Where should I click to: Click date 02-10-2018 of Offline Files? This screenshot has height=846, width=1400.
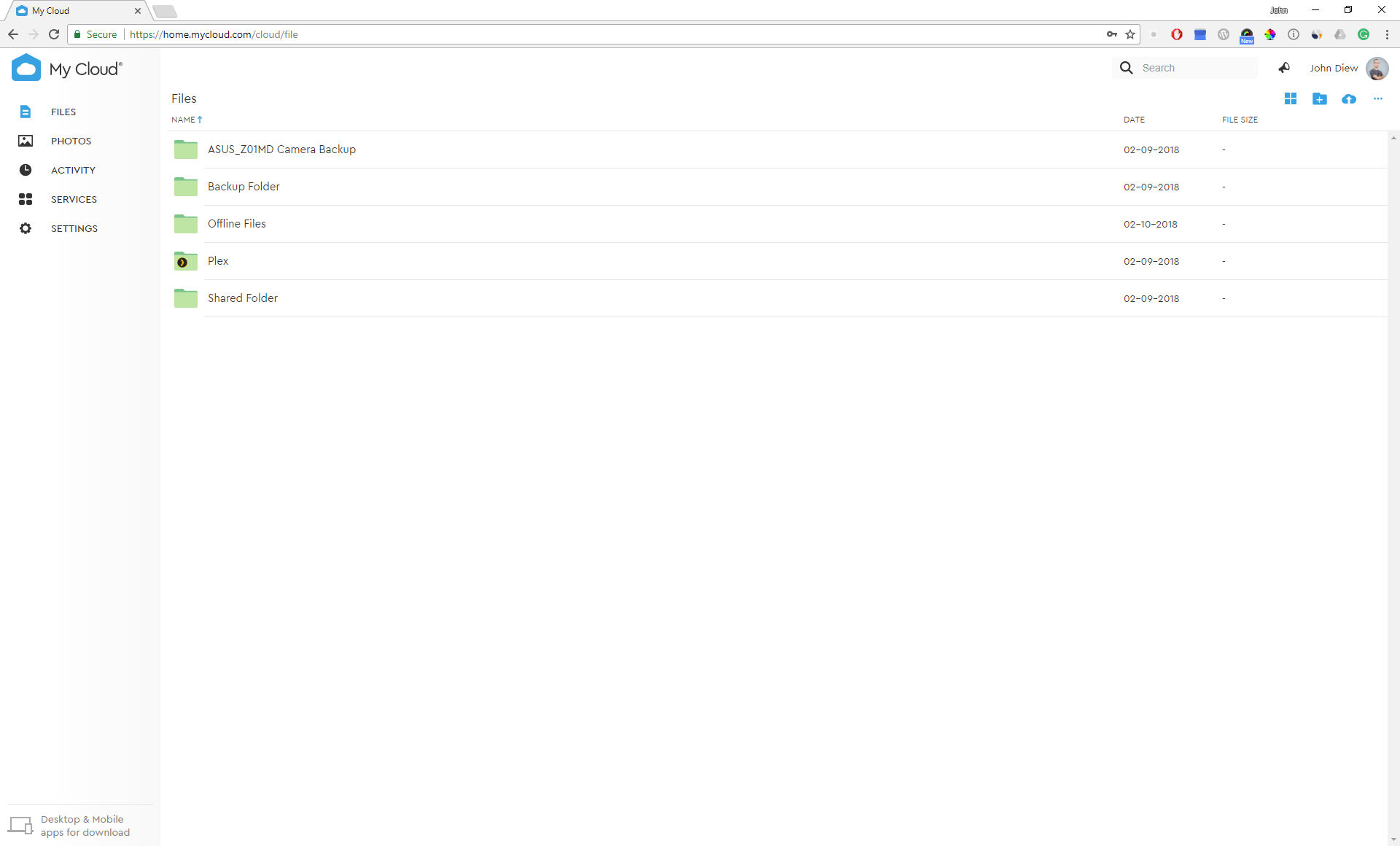pyautogui.click(x=1150, y=224)
